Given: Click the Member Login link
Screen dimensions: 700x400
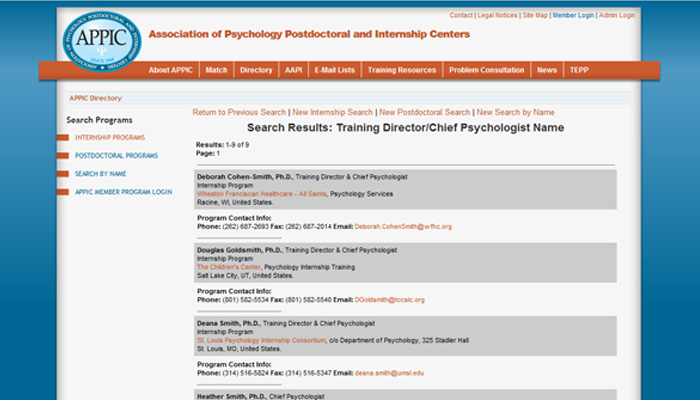Looking at the screenshot, I should 573,15.
